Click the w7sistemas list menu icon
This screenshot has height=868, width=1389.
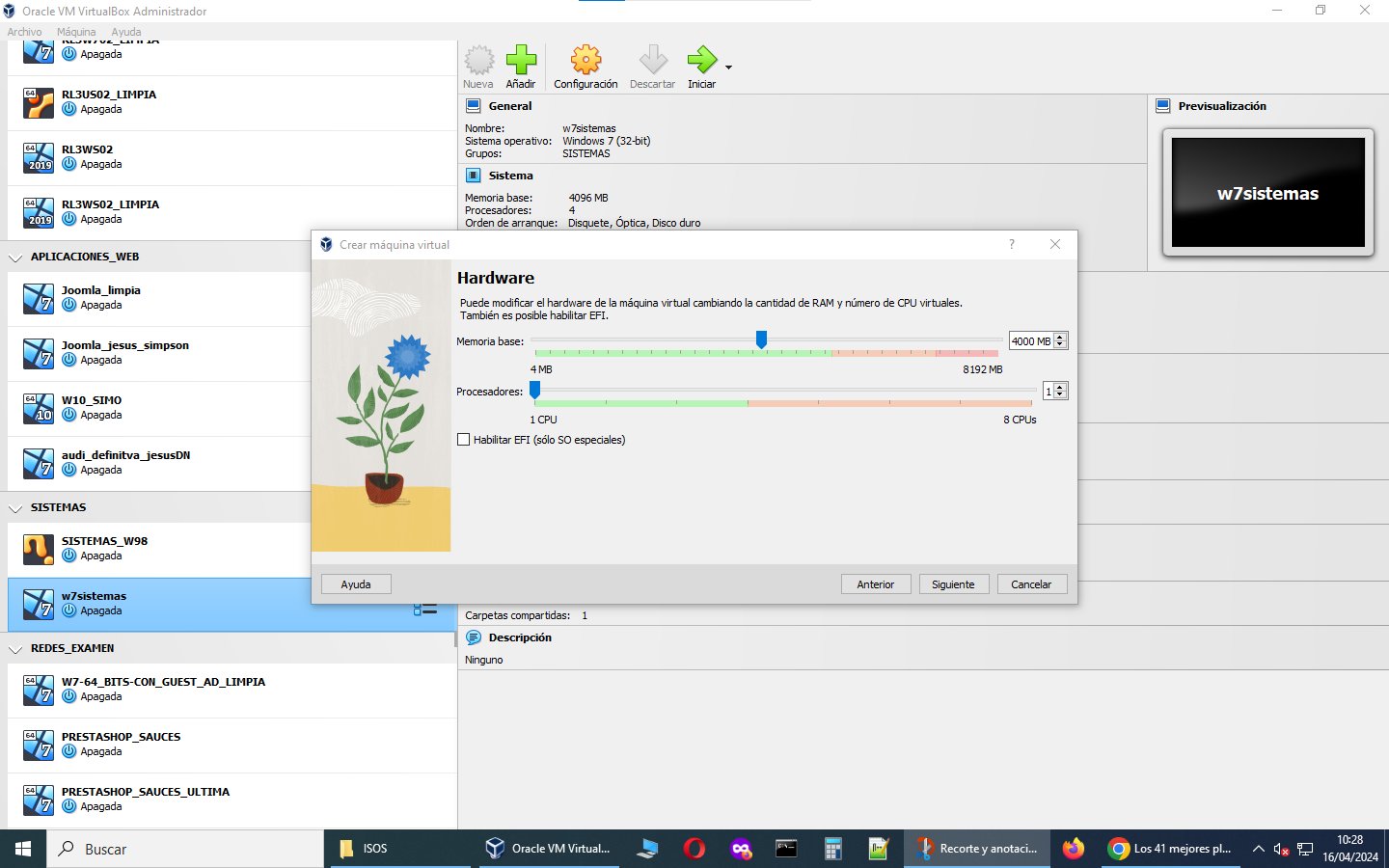425,609
